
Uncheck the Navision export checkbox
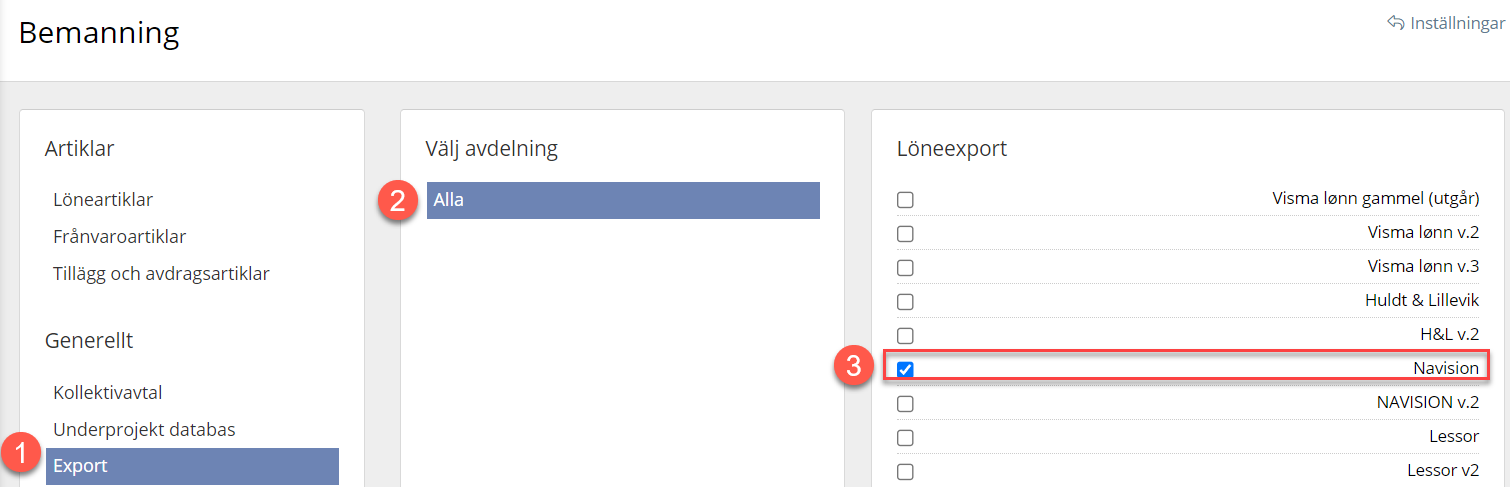coord(905,370)
